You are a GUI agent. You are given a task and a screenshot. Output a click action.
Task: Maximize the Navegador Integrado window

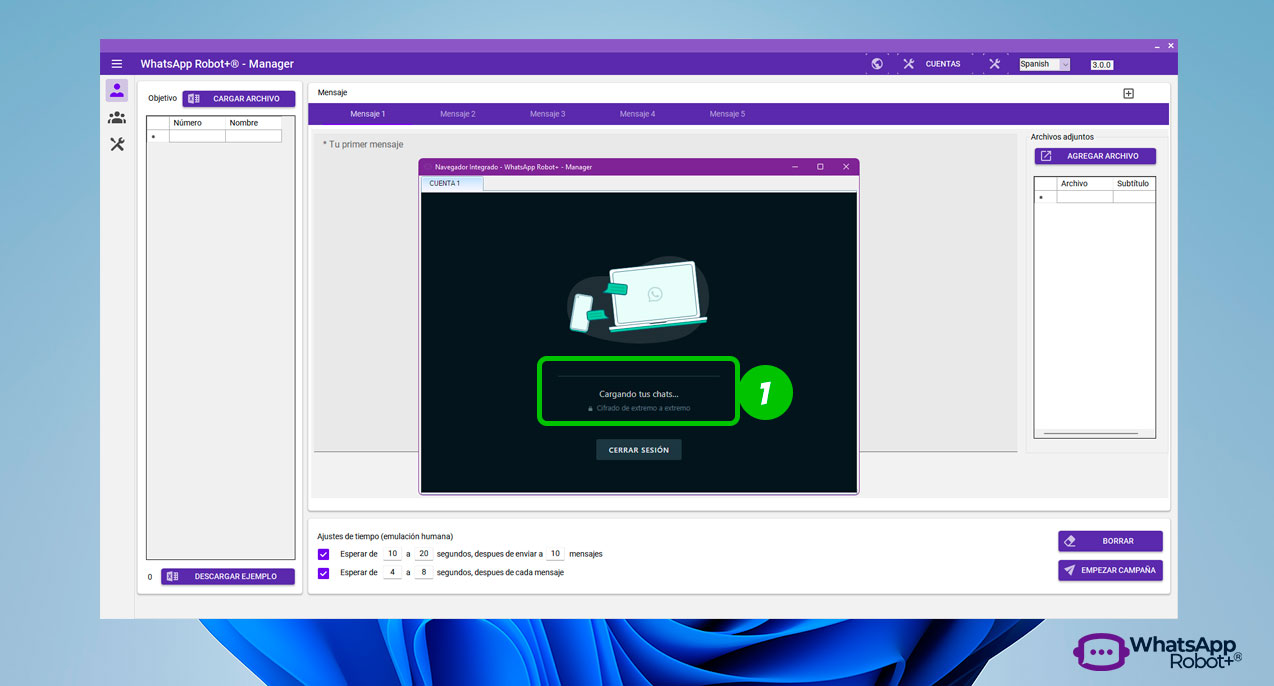pyautogui.click(x=820, y=167)
